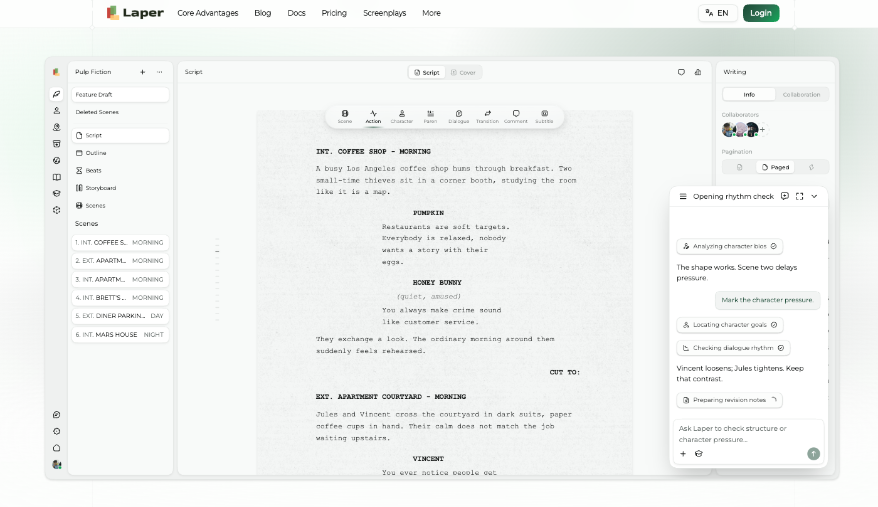Jump to scene 5 EXT. DINER PARKING
Image resolution: width=878 pixels, height=507 pixels.
coord(120,316)
